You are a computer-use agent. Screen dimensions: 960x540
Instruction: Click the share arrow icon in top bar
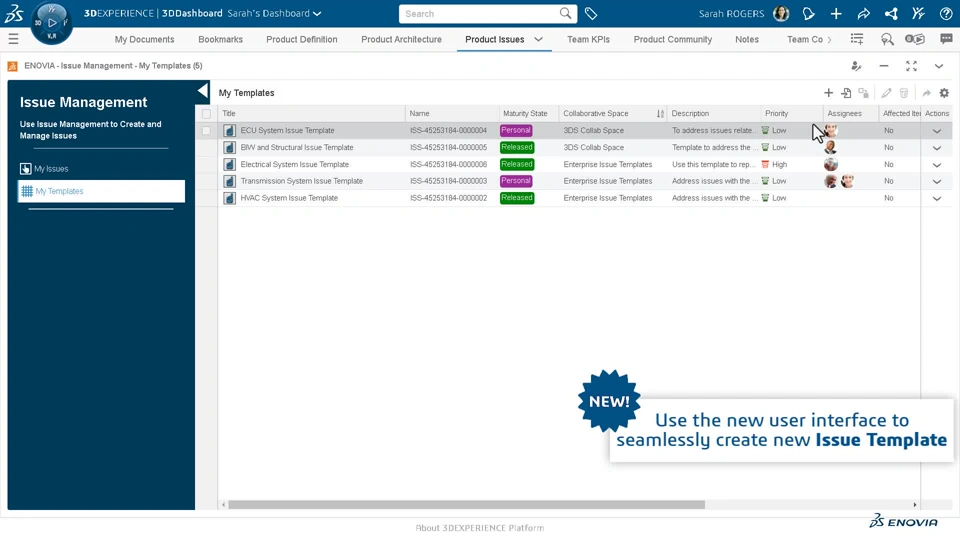[x=863, y=13]
